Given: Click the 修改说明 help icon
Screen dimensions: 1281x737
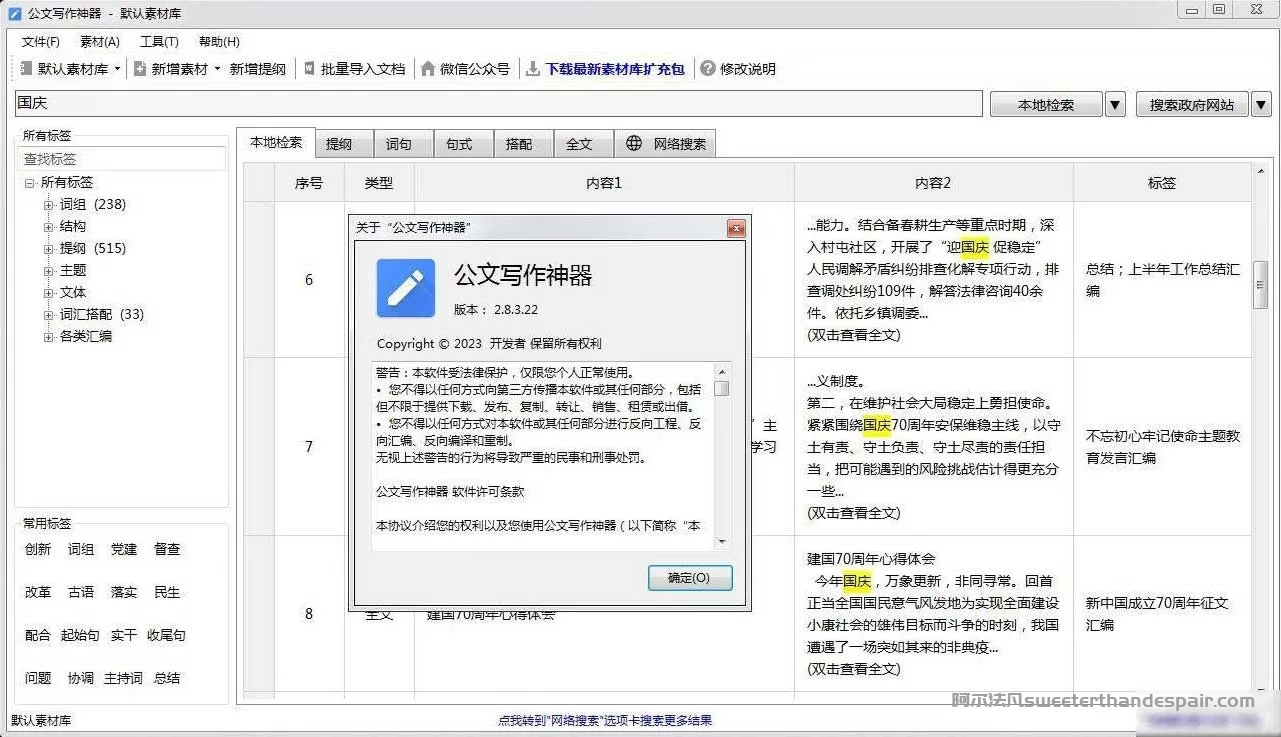Looking at the screenshot, I should pos(708,69).
